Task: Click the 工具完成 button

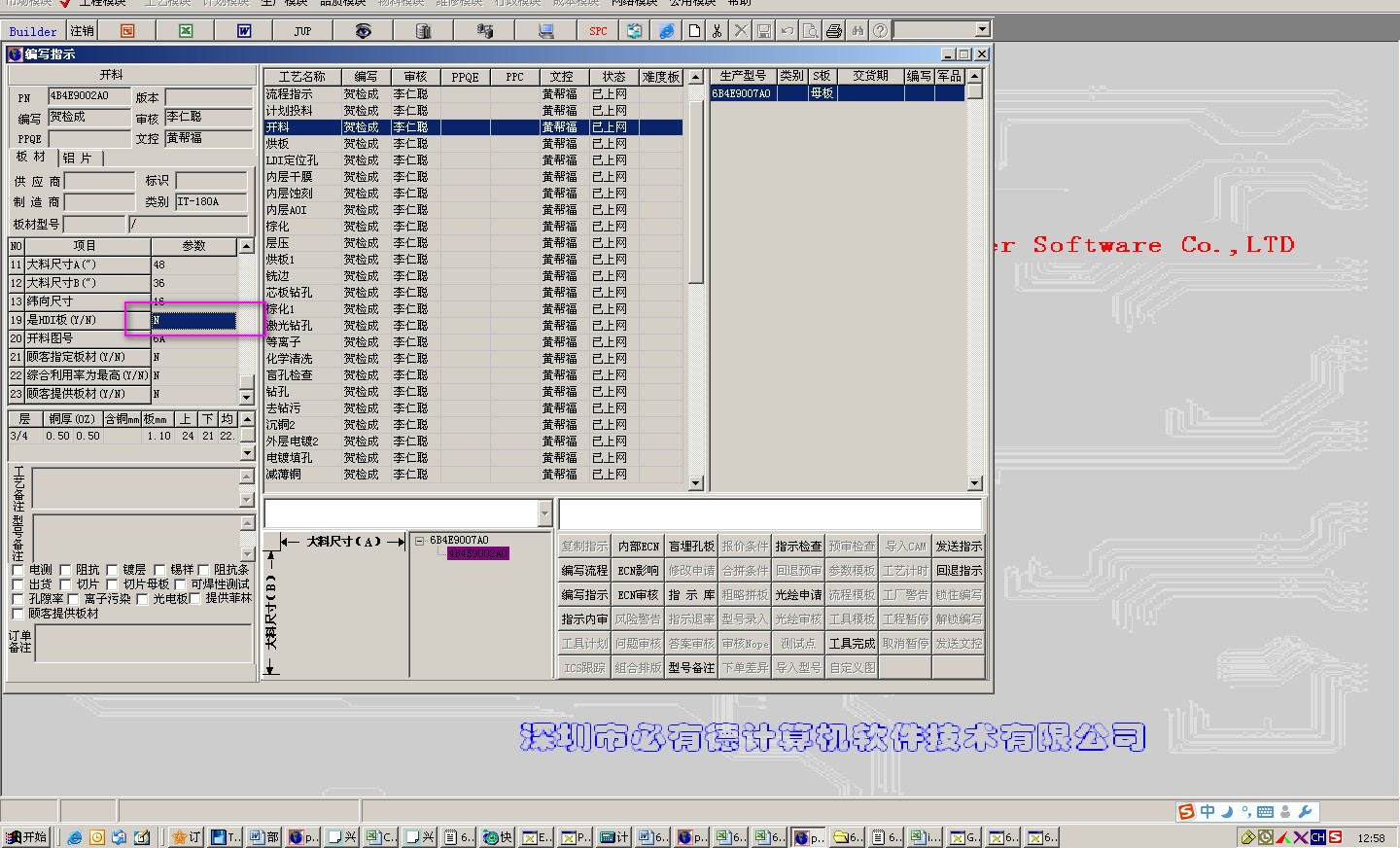Action: coord(852,644)
